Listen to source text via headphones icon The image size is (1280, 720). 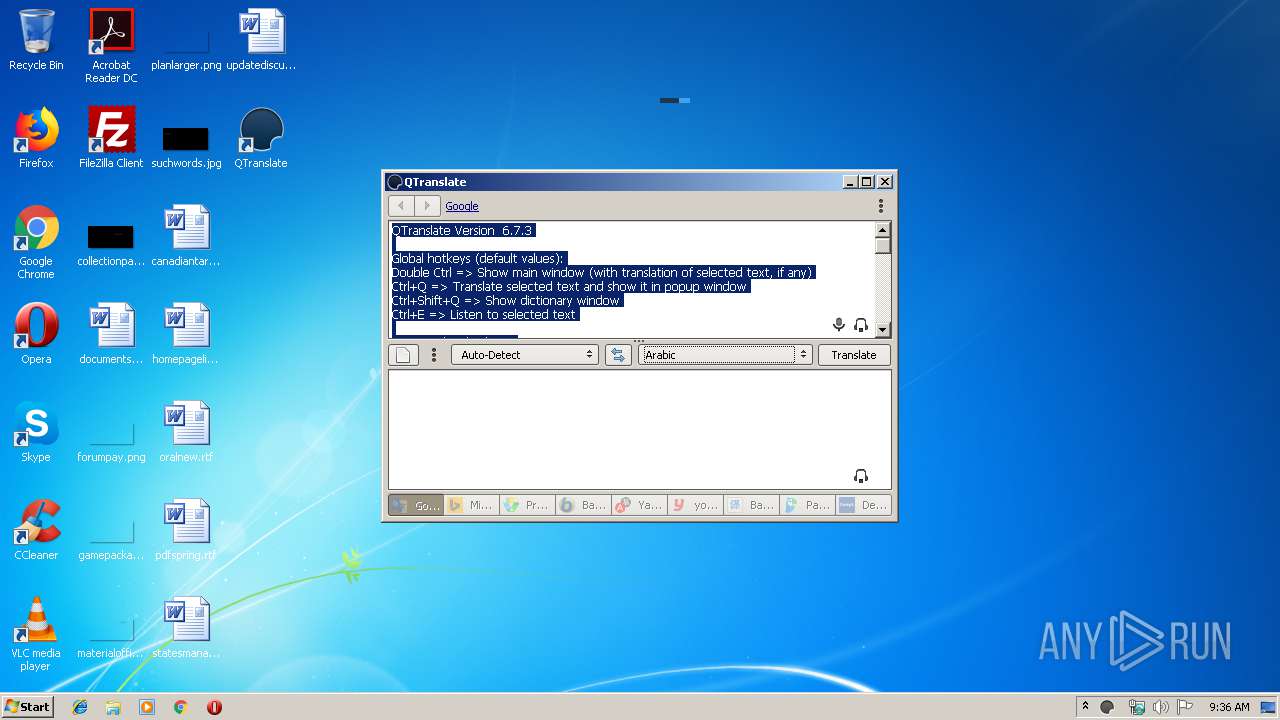click(x=861, y=325)
